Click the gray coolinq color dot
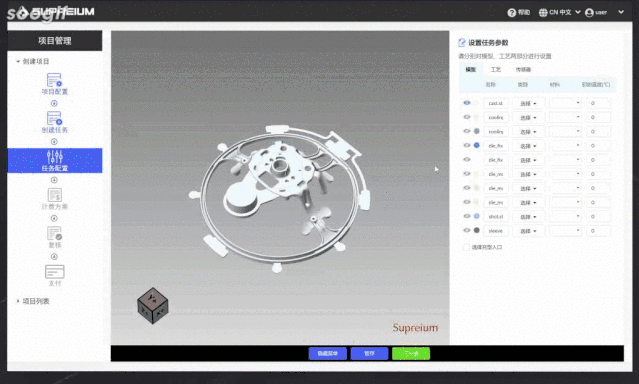 tap(476, 131)
